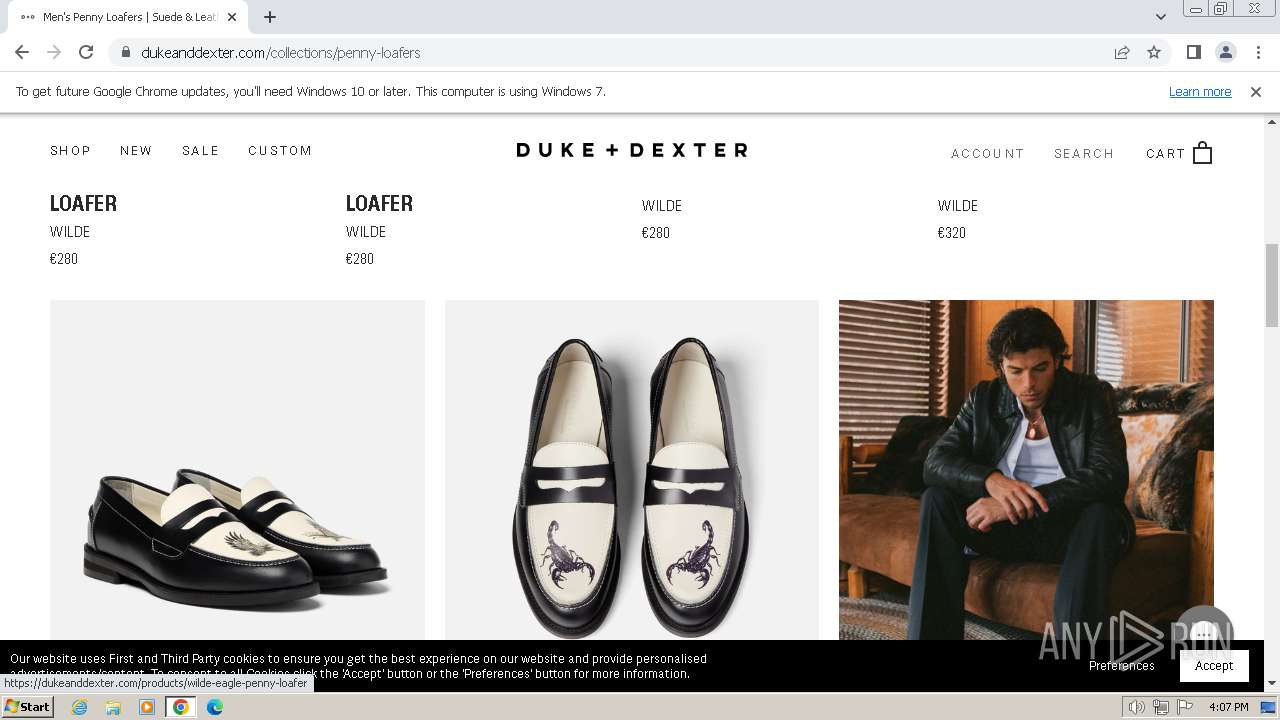Open the SALE menu item

200,150
